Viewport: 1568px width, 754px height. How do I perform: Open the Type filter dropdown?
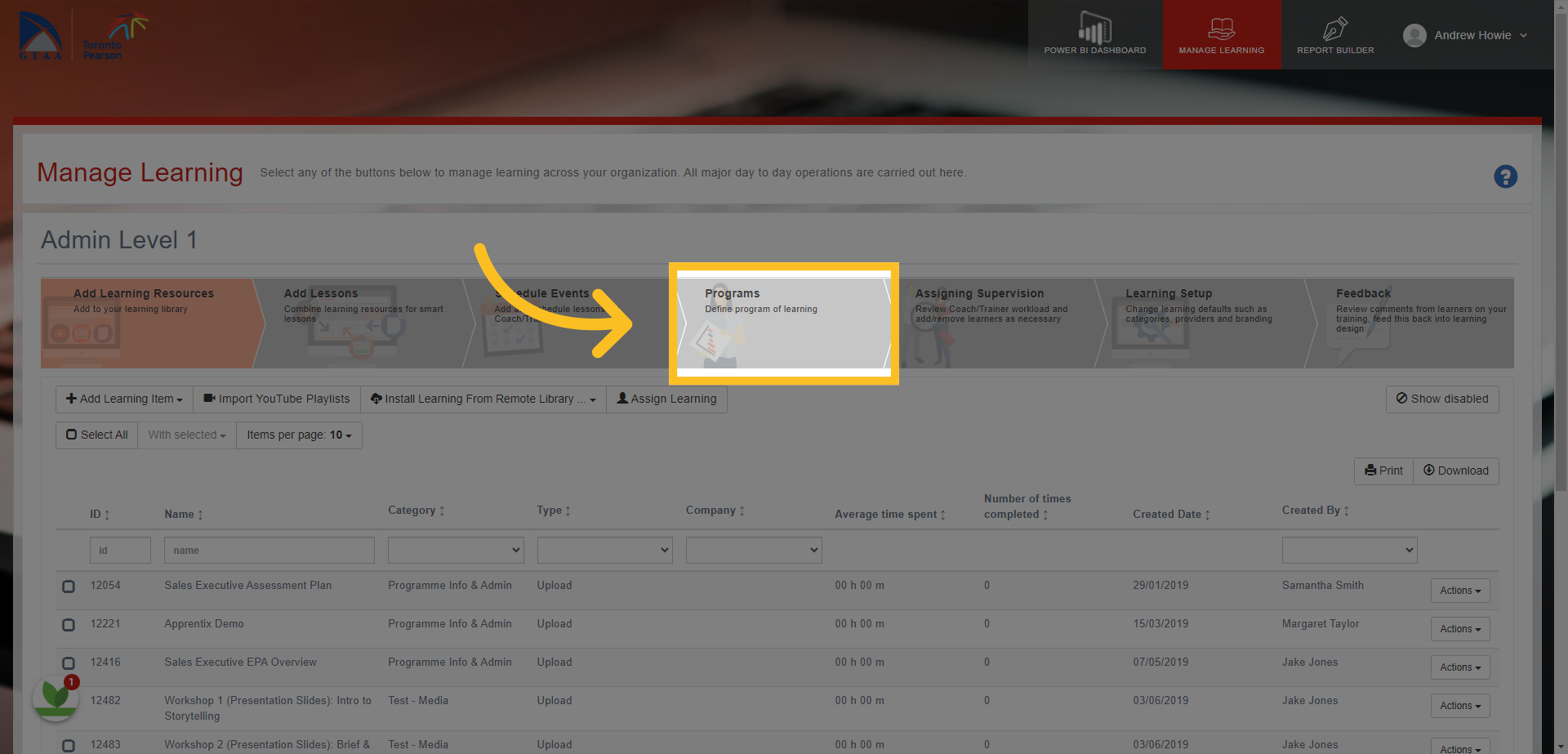click(x=604, y=550)
